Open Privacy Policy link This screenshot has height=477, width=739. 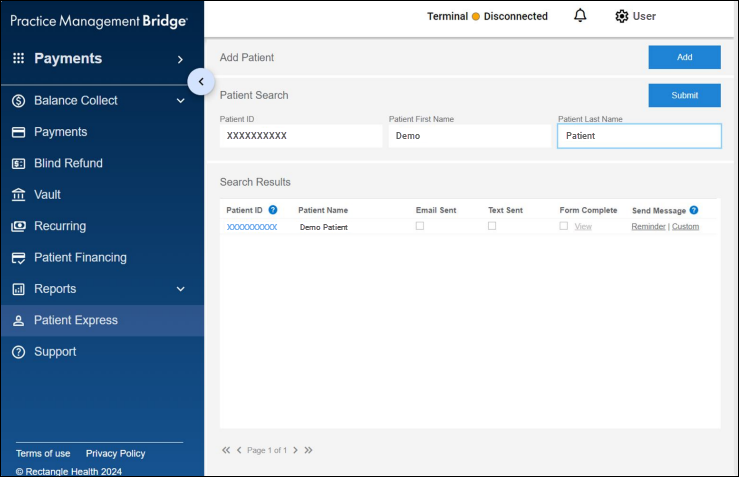click(115, 453)
